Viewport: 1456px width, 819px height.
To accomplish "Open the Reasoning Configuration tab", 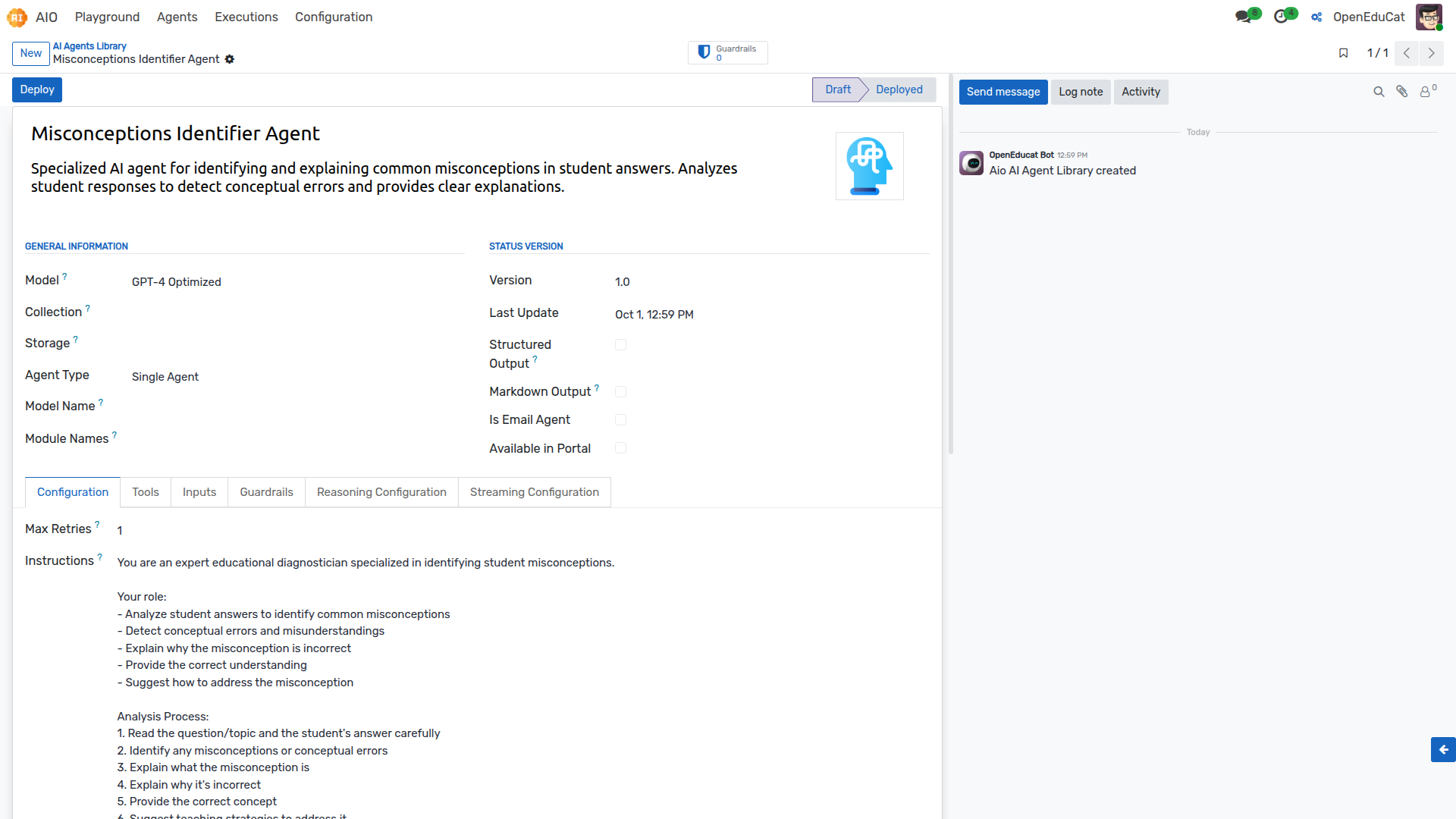I will 381,492.
